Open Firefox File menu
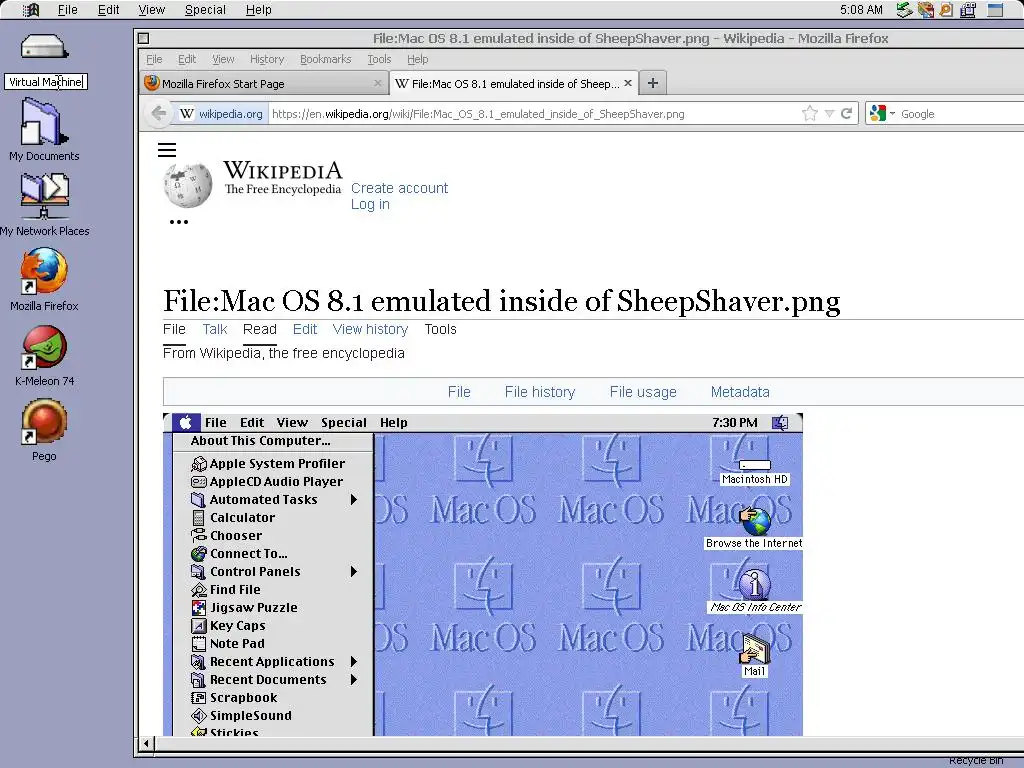The image size is (1024, 768). 154,59
